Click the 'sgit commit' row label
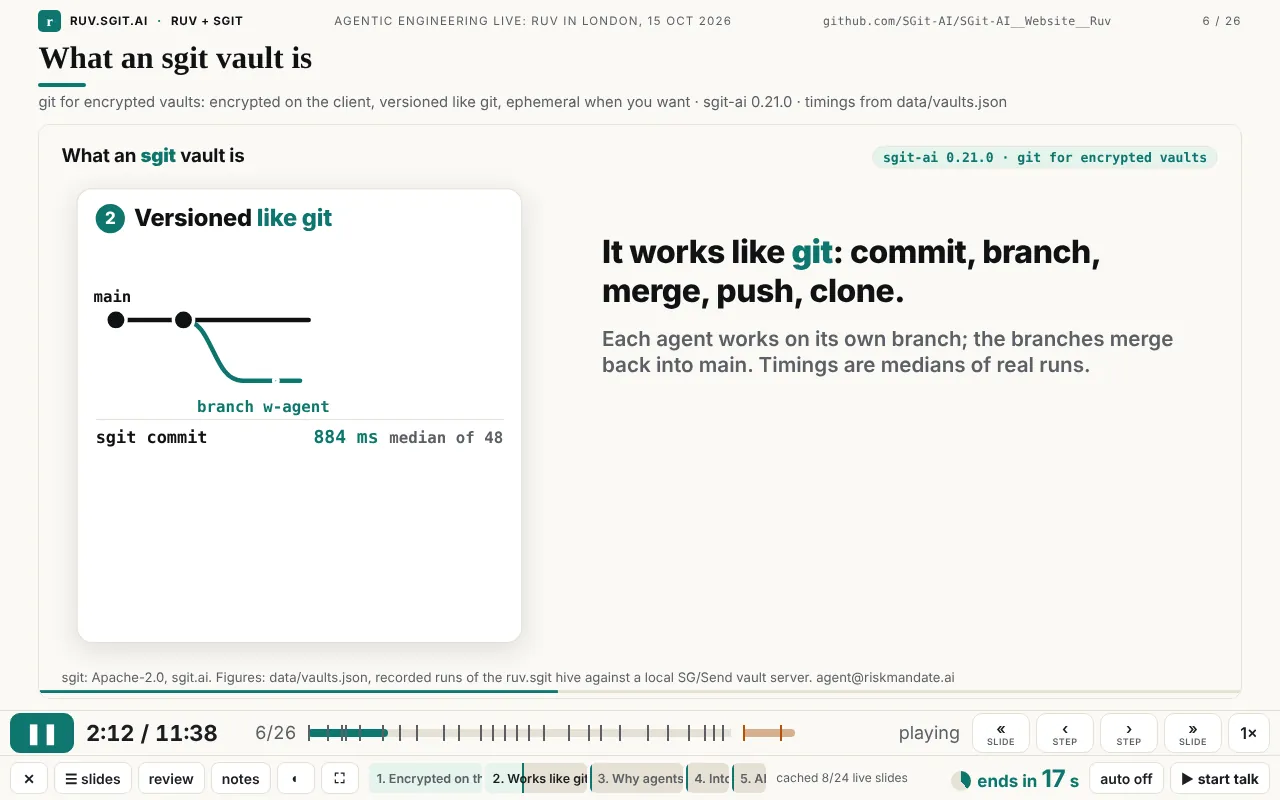The width and height of the screenshot is (1280, 800). (x=152, y=437)
